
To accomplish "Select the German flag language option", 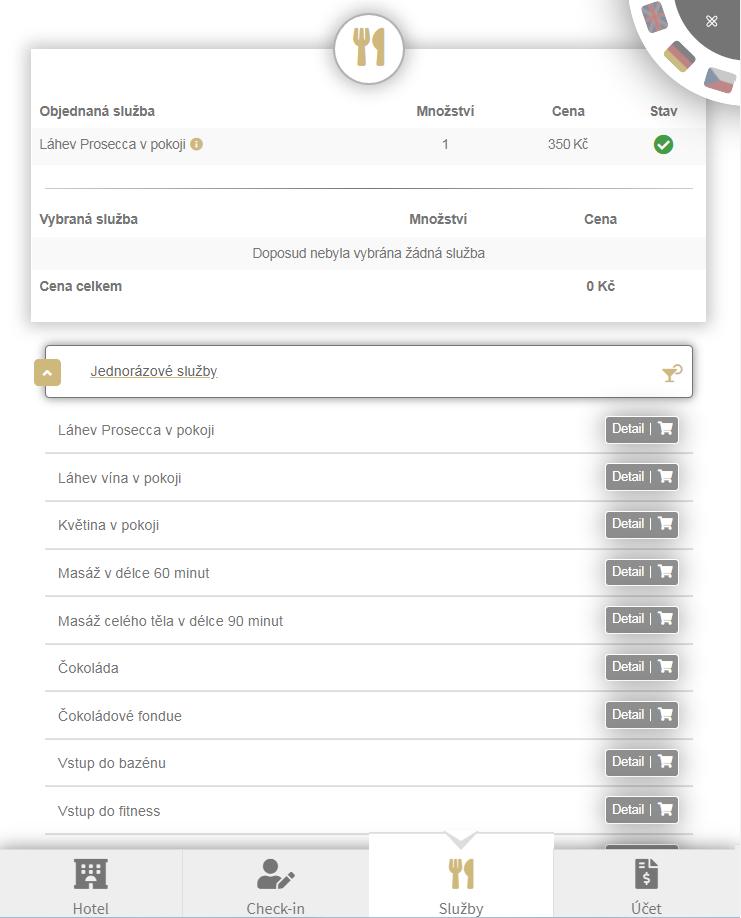I will pyautogui.click(x=680, y=56).
